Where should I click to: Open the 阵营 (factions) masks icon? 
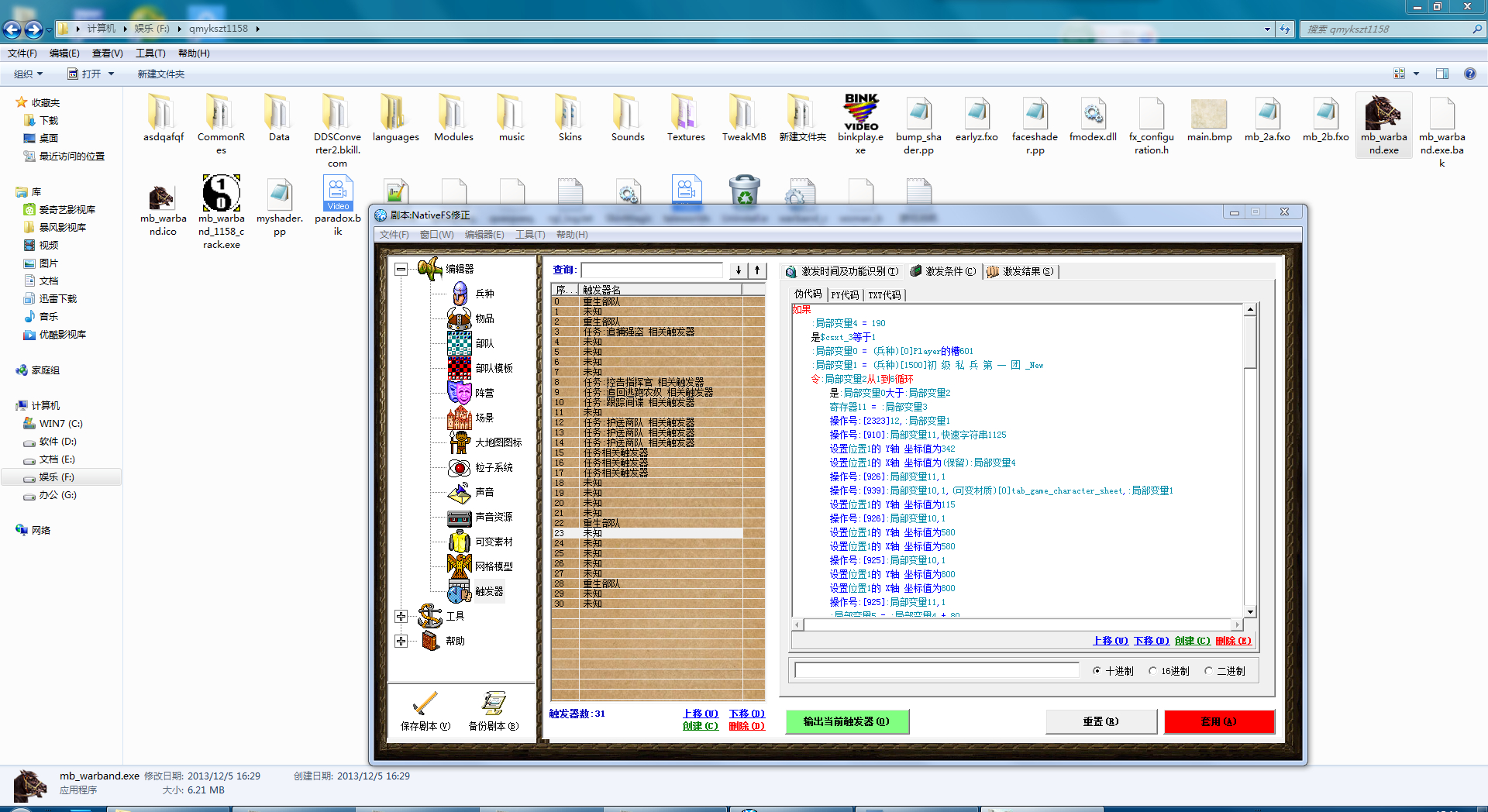(460, 393)
